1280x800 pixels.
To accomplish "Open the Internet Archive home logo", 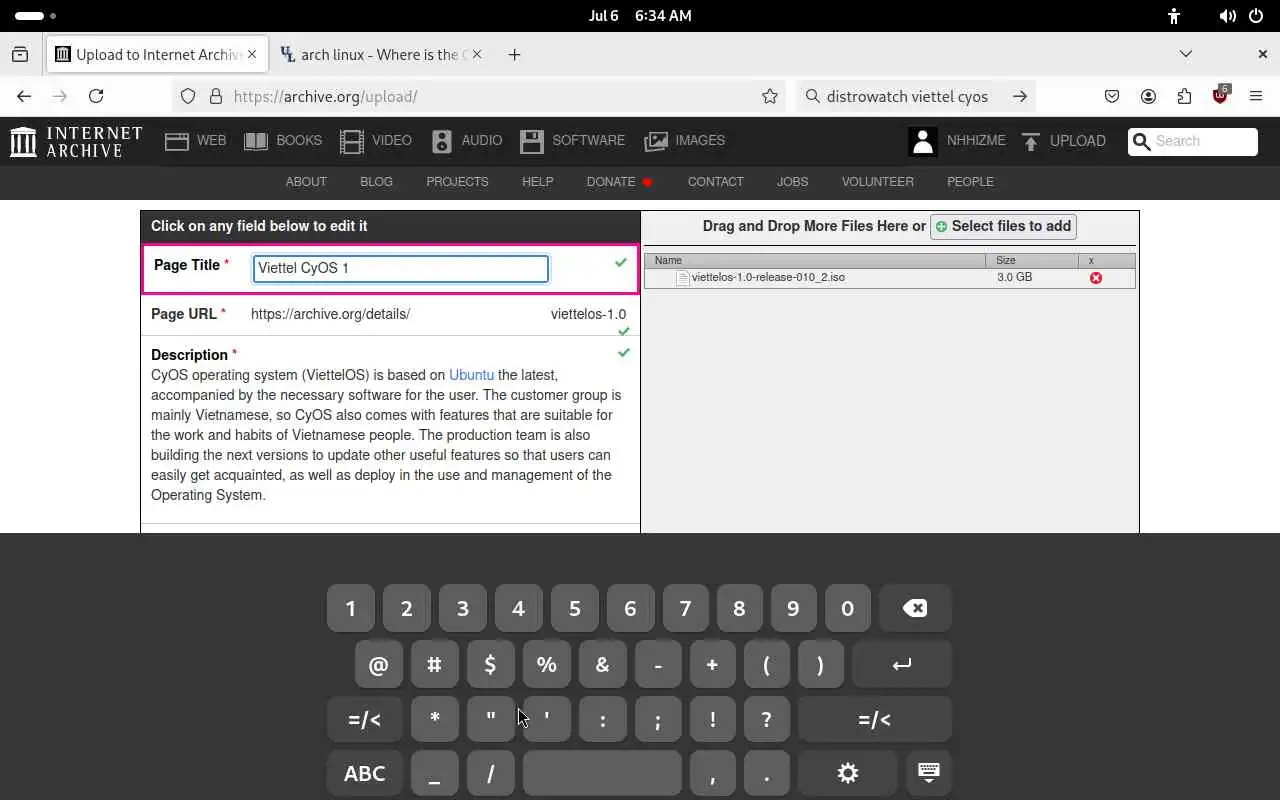I will point(76,141).
